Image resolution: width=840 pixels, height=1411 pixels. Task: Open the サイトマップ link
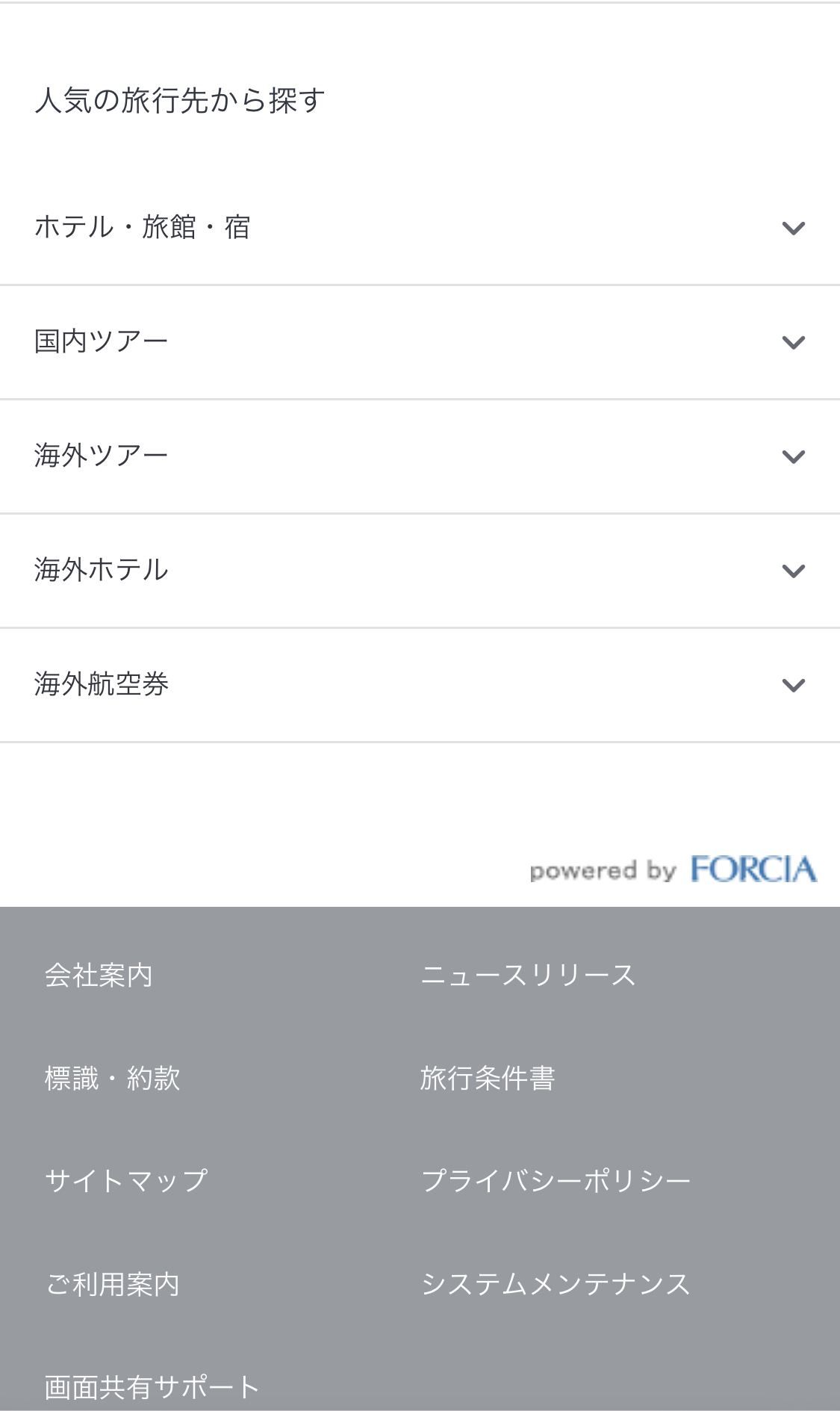coord(126,1181)
